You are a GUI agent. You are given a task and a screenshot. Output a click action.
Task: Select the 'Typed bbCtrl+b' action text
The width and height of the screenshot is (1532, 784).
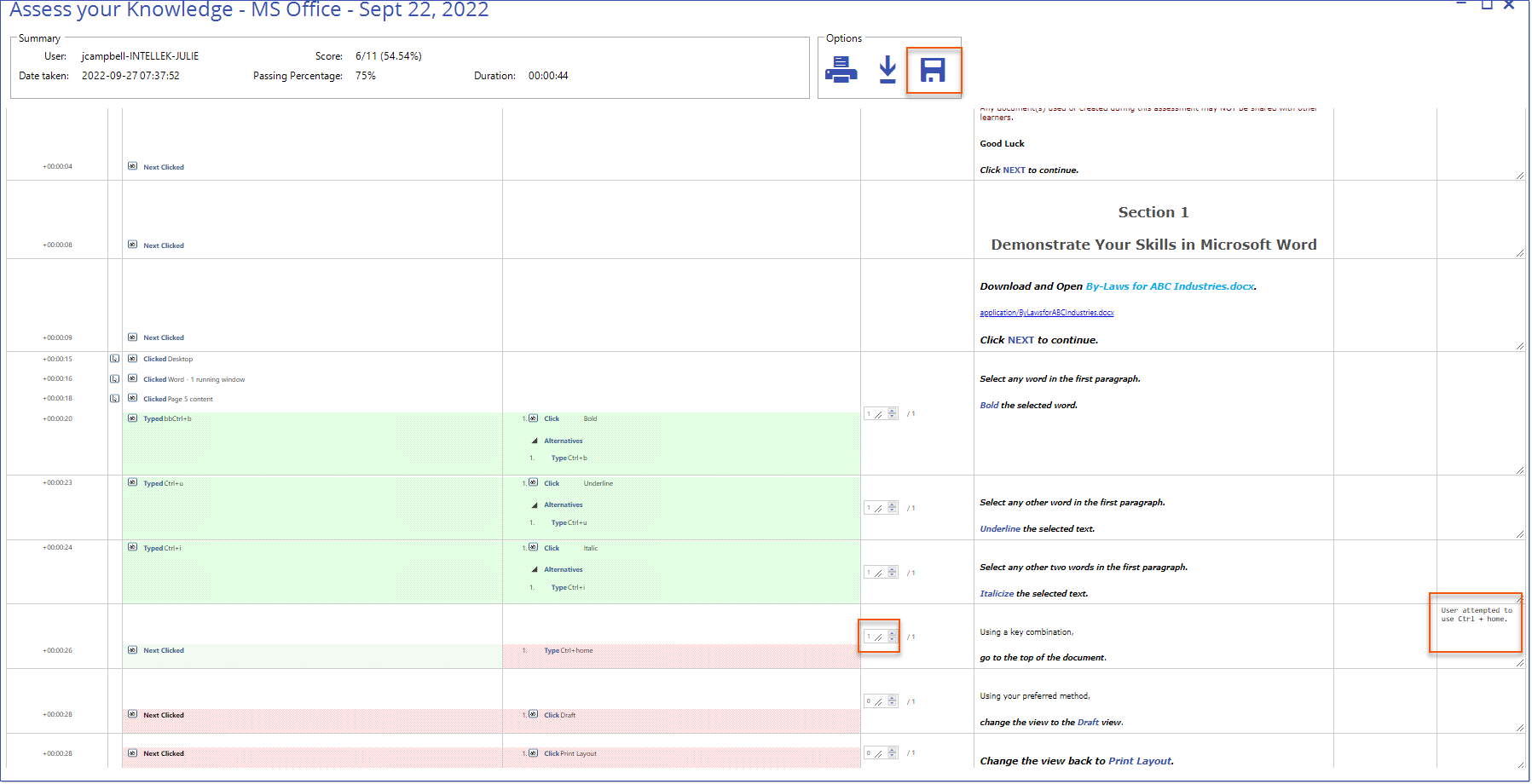[x=167, y=419]
